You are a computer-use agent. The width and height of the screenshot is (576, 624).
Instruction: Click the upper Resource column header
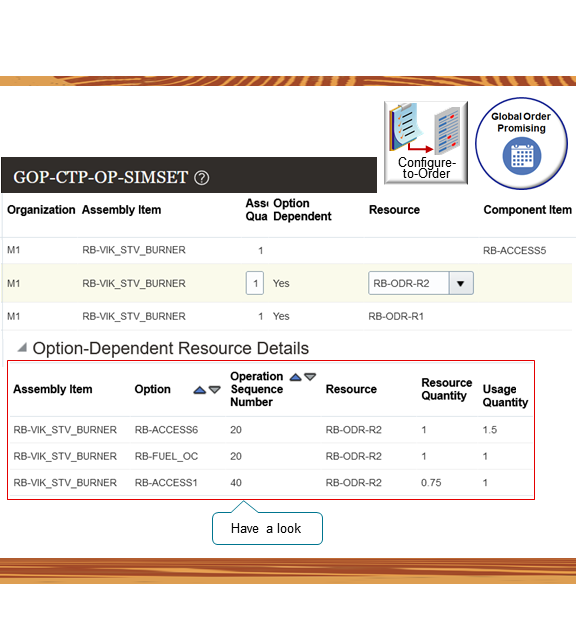(x=394, y=210)
